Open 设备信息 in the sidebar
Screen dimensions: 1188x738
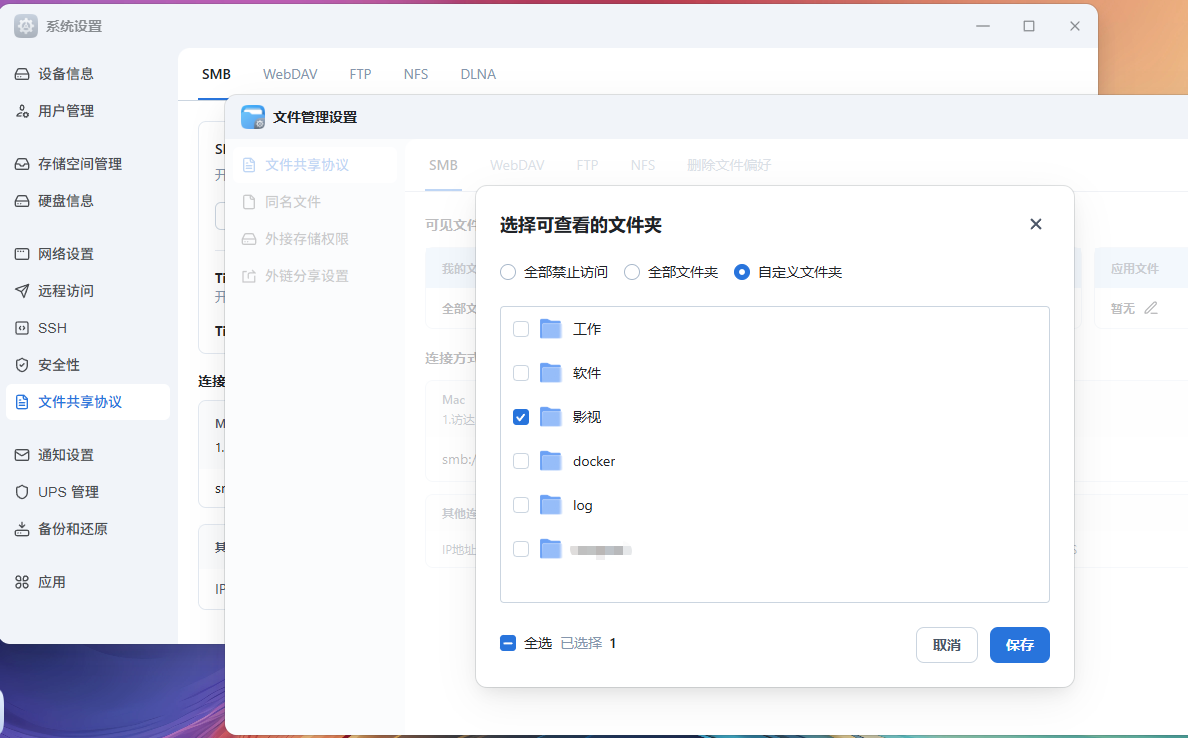coord(66,74)
